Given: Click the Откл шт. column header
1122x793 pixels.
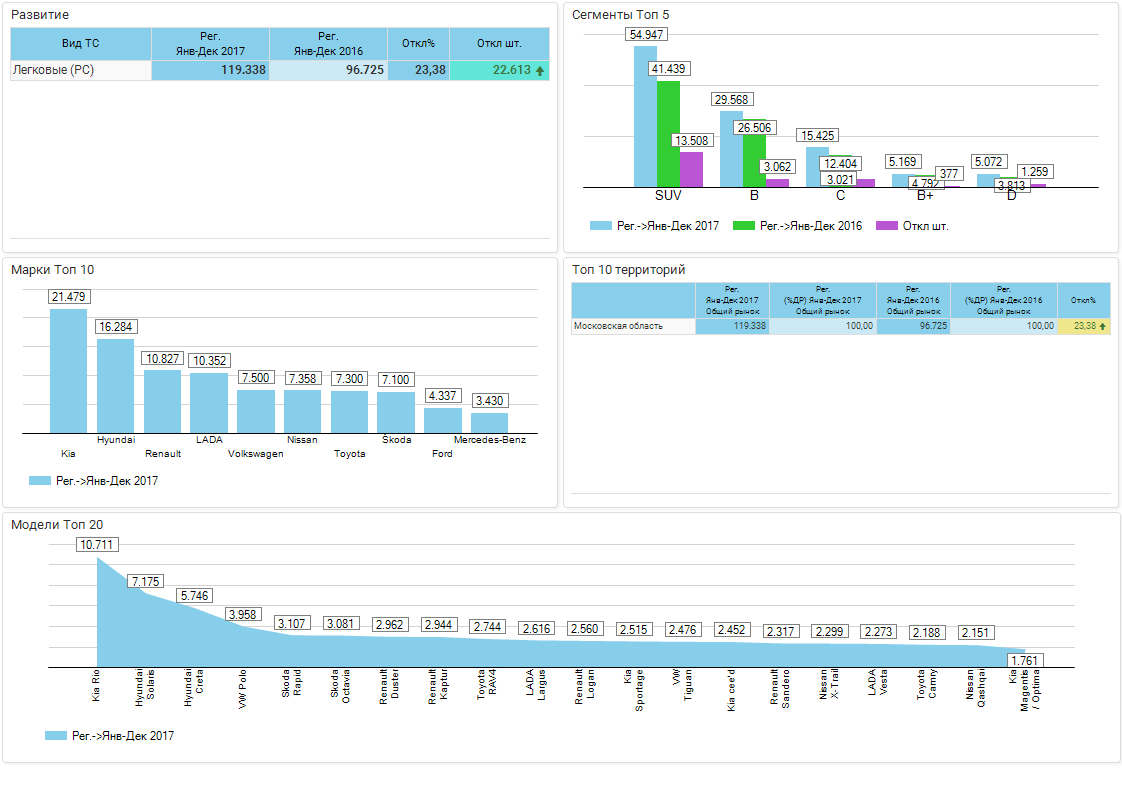Looking at the screenshot, I should pos(499,44).
